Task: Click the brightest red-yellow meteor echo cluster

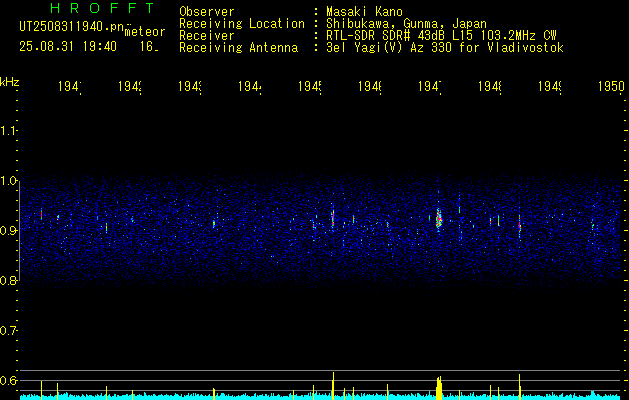Action: (439, 219)
